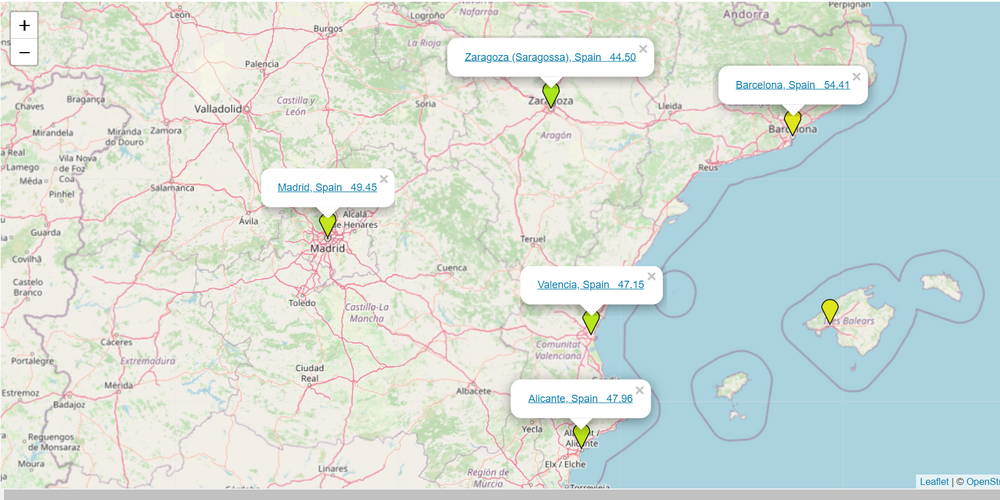Click the Soria city label
This screenshot has height=500, width=1000.
[425, 103]
